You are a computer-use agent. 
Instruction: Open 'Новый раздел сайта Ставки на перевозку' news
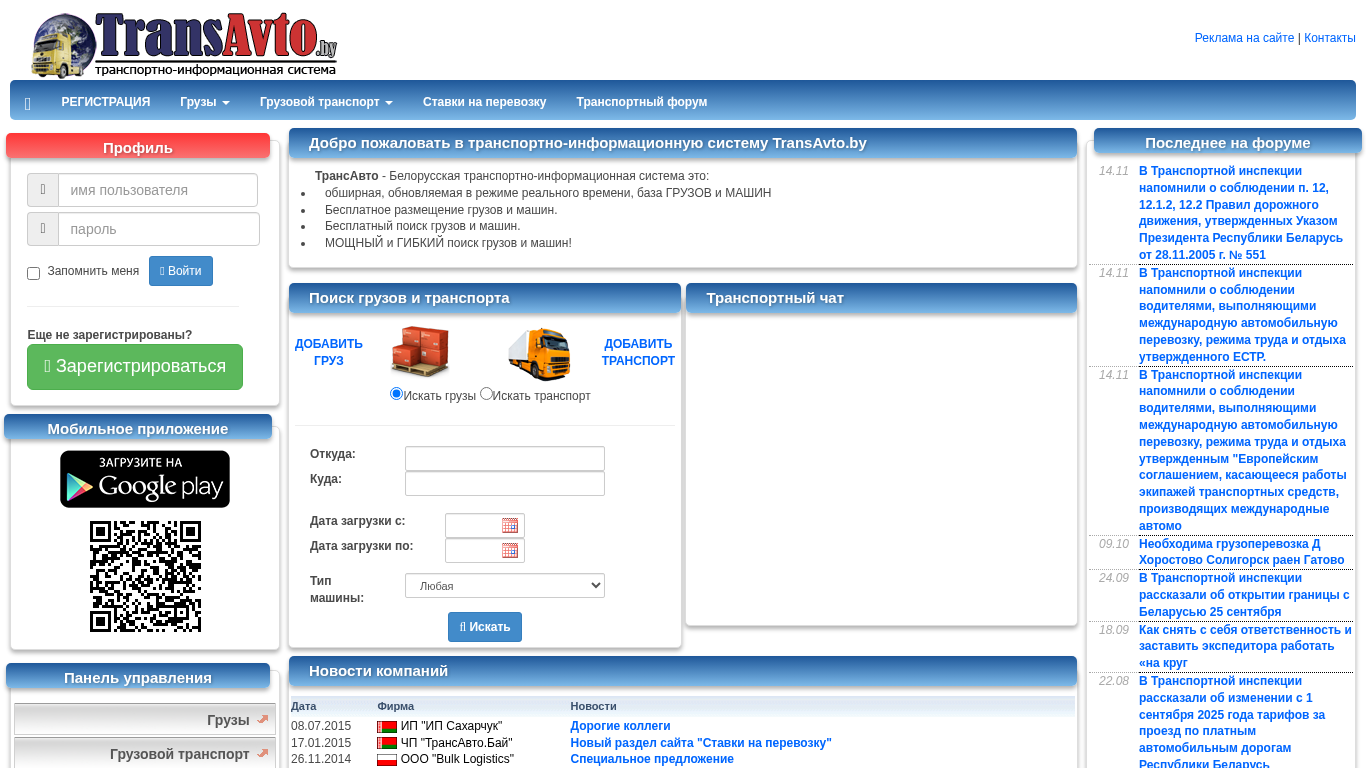701,743
